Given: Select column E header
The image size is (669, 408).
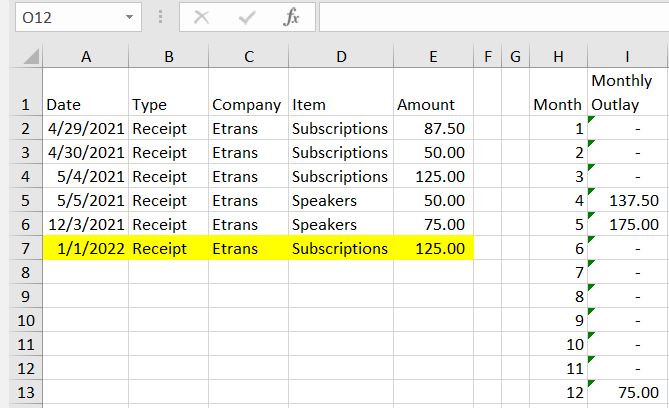Looking at the screenshot, I should [432, 58].
